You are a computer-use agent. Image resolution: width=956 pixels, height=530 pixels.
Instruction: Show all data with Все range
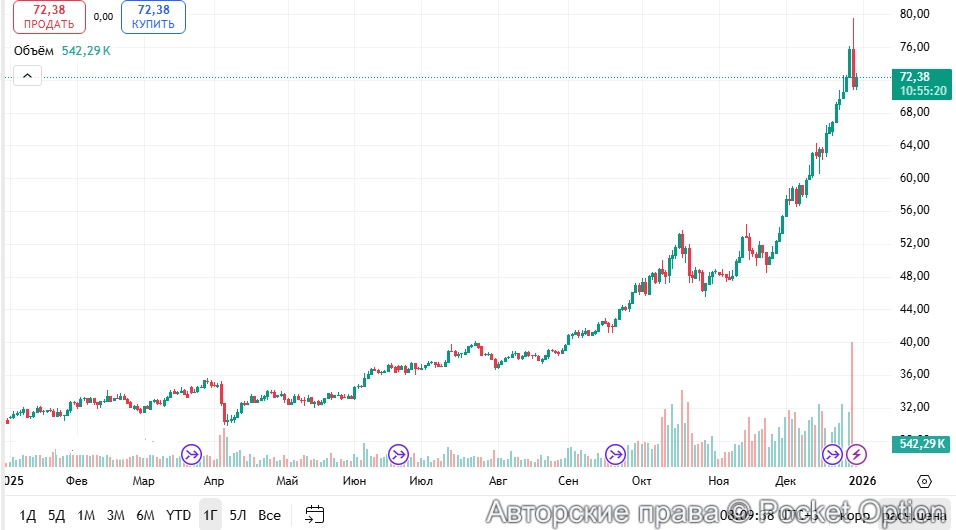pyautogui.click(x=269, y=515)
